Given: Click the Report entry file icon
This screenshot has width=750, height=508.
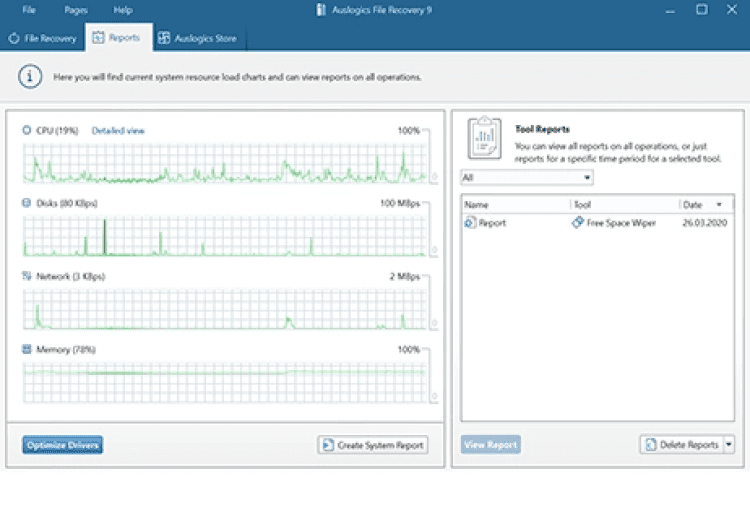Looking at the screenshot, I should coord(470,222).
